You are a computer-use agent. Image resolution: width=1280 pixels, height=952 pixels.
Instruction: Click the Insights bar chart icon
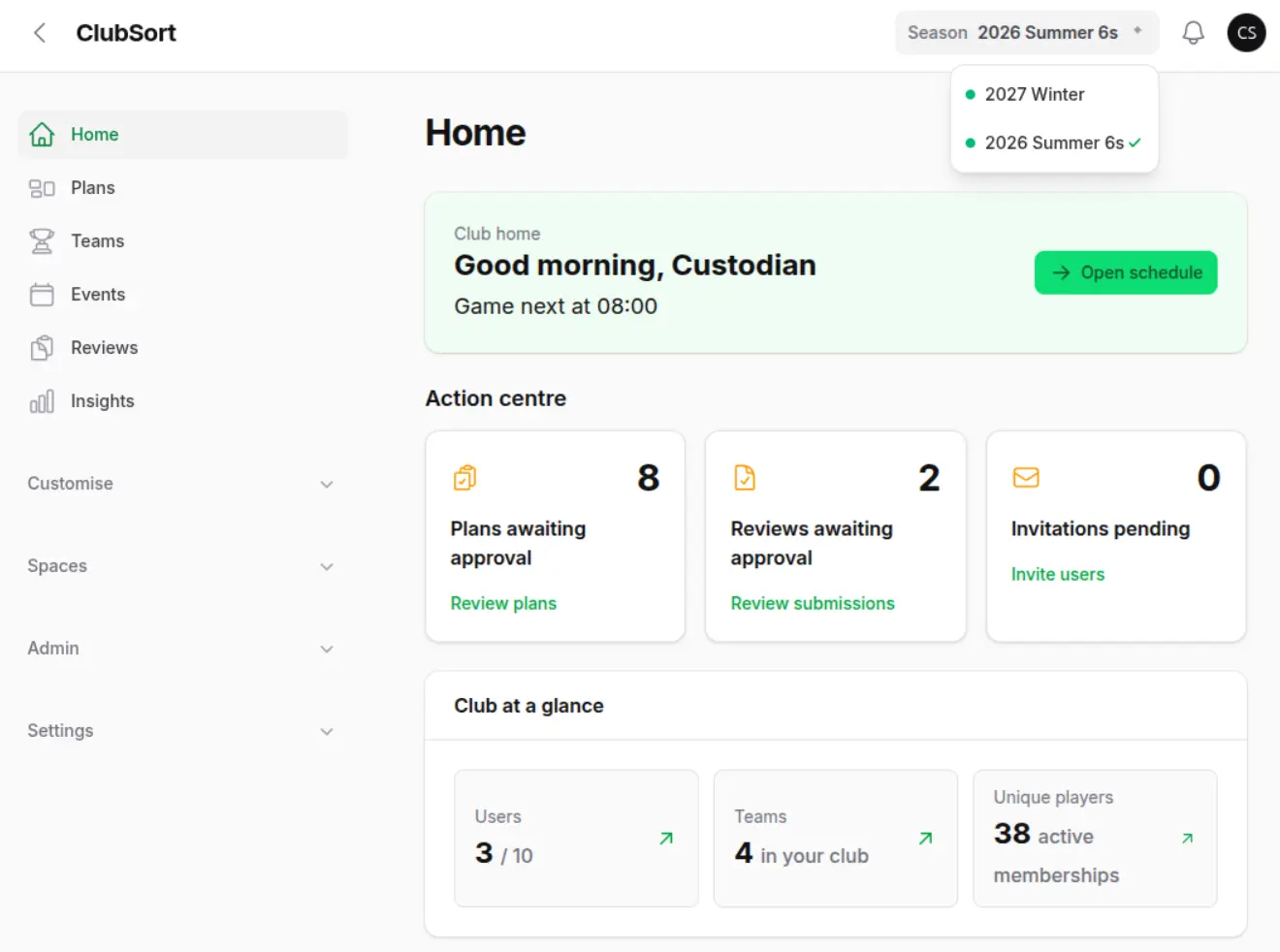click(x=42, y=401)
